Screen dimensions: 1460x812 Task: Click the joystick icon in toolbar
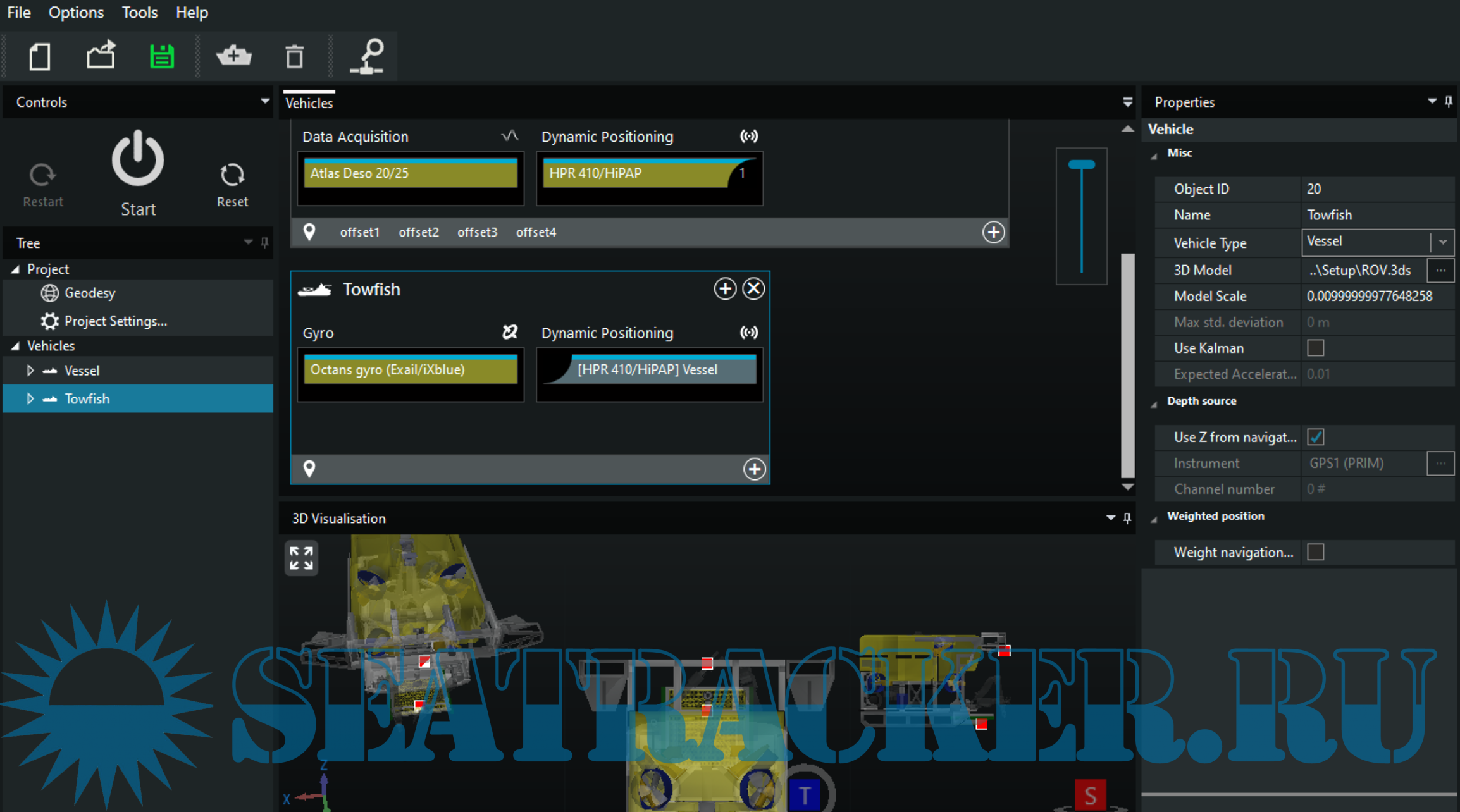(x=368, y=57)
